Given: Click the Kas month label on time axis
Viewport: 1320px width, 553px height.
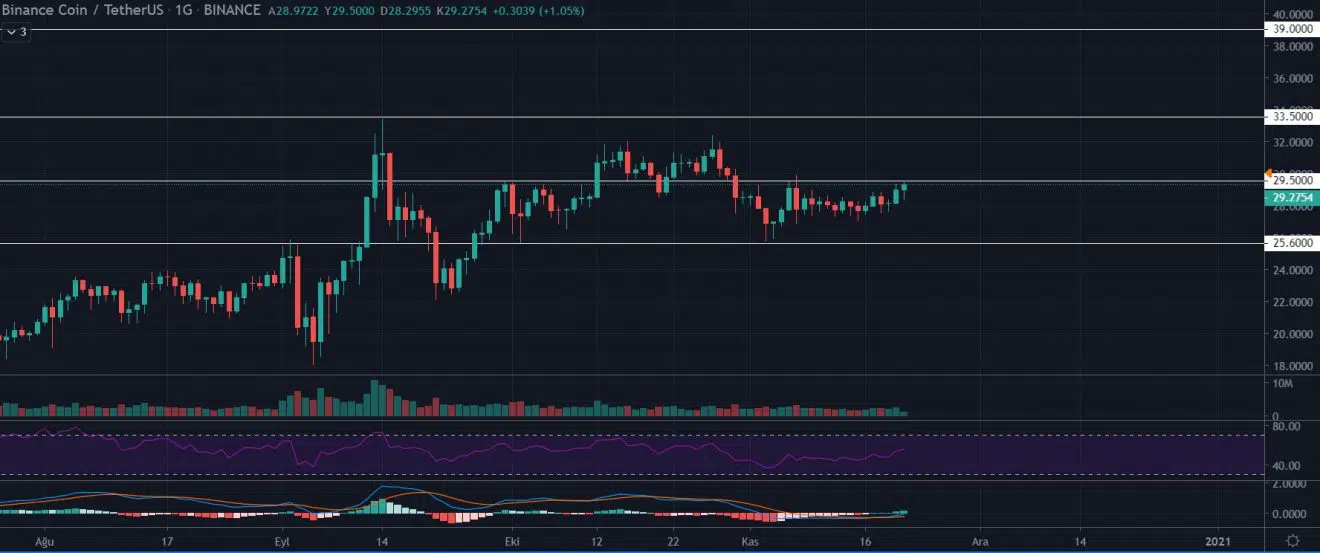Looking at the screenshot, I should (x=747, y=541).
